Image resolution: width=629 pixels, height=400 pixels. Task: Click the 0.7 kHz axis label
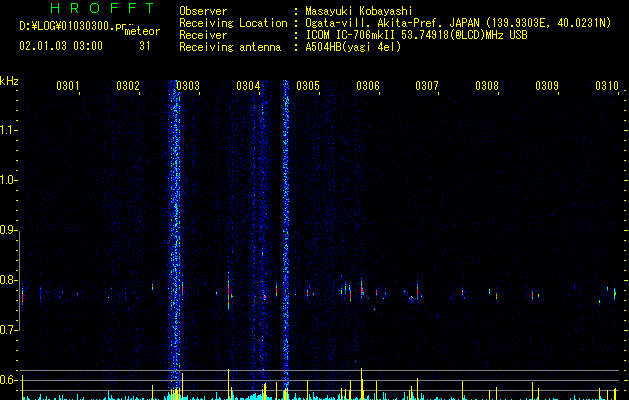[9, 330]
